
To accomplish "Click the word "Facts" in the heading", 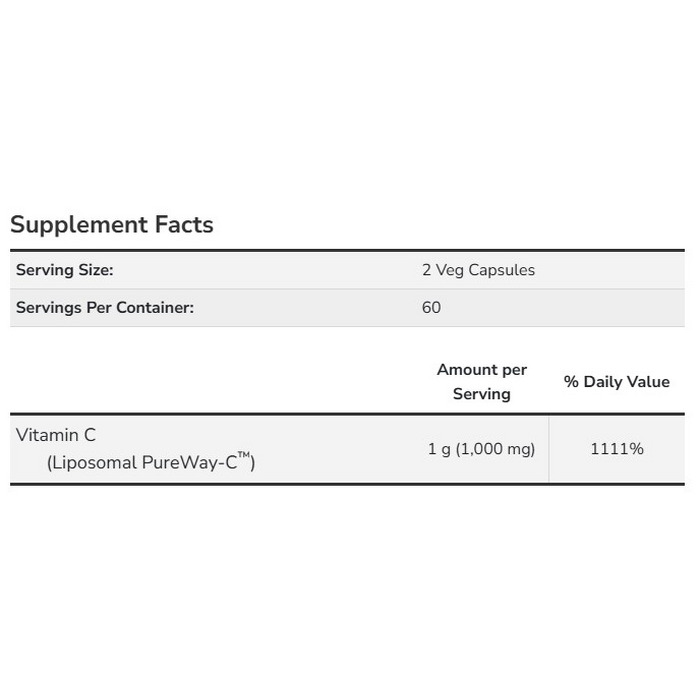I will coord(184,225).
